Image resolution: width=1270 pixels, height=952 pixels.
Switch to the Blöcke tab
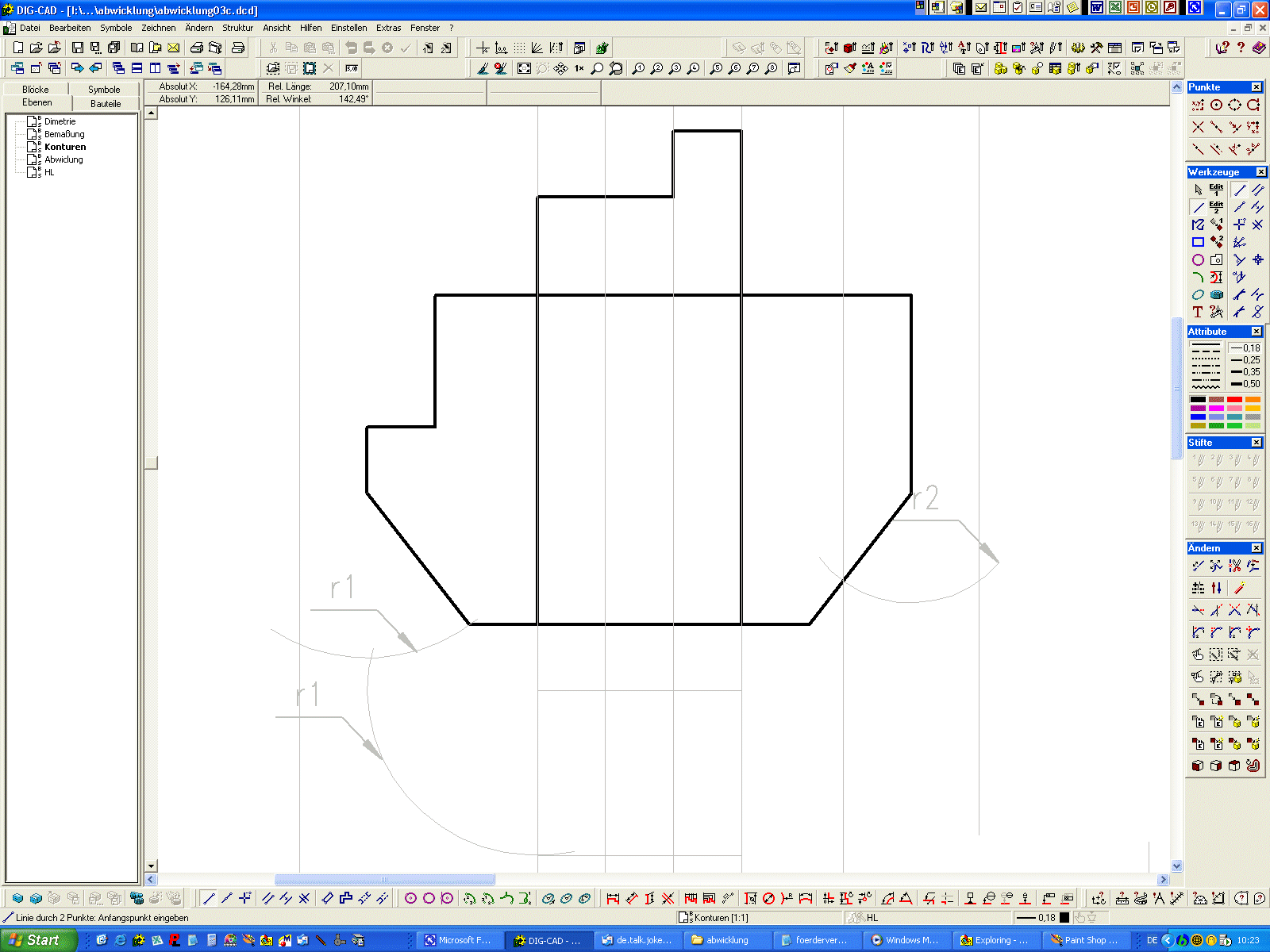coord(36,89)
